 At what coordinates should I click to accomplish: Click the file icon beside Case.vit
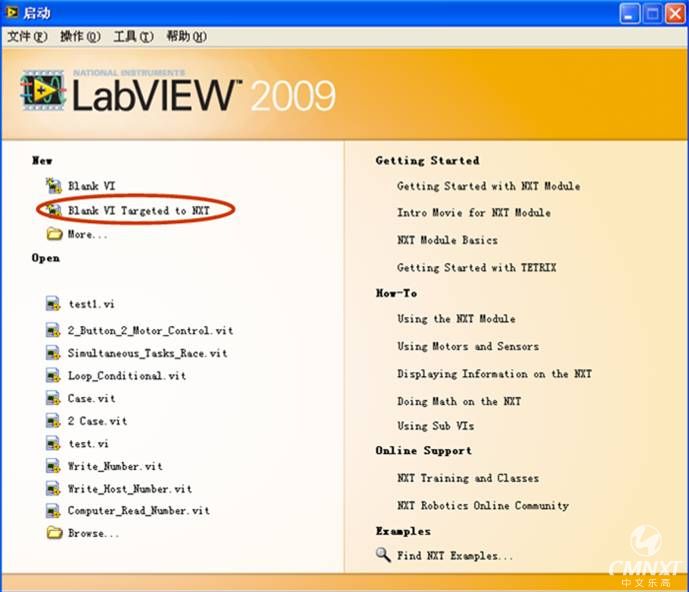coord(53,398)
